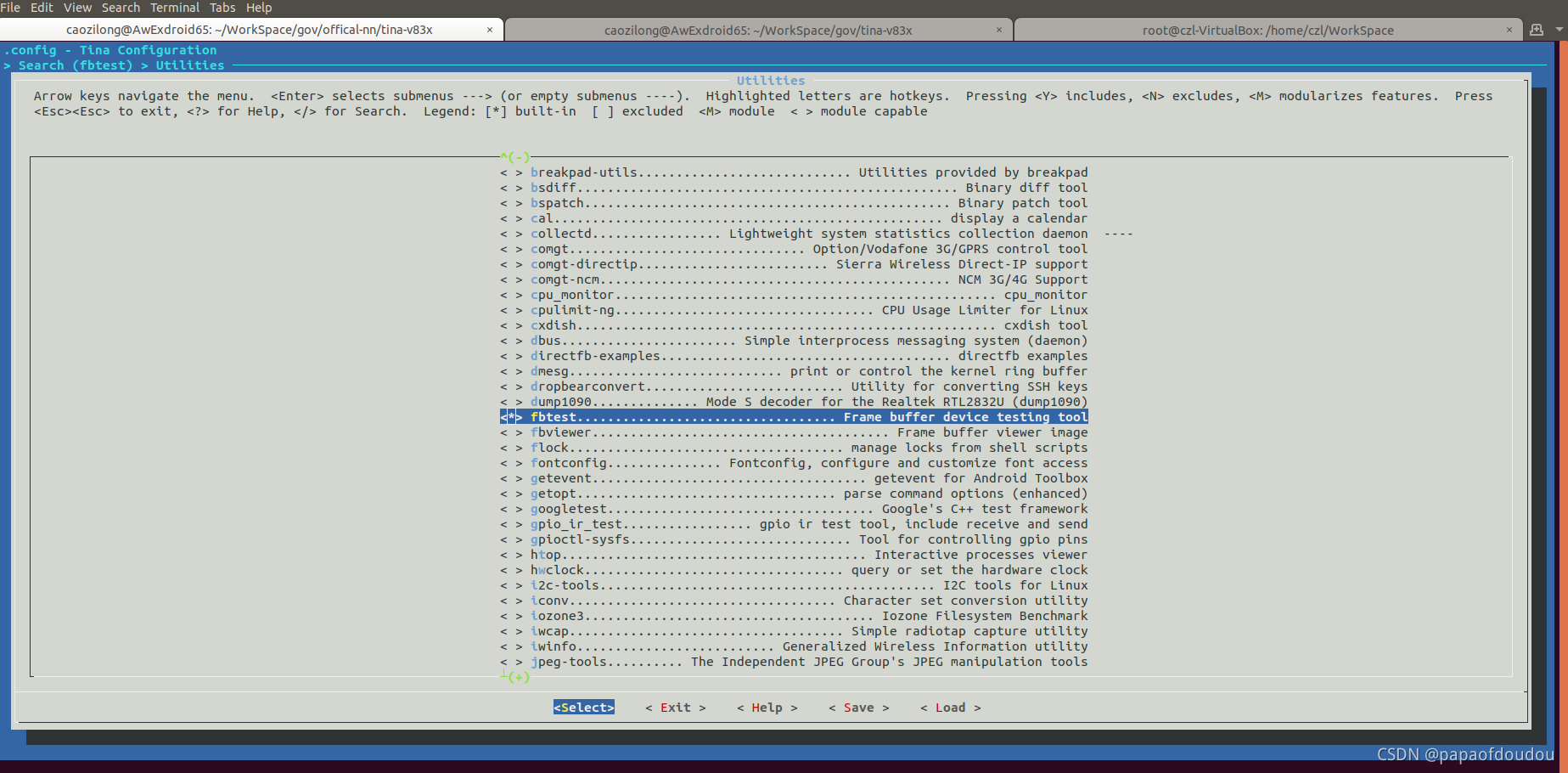Image resolution: width=1568 pixels, height=773 pixels.
Task: Select the flock entry
Action: click(794, 448)
